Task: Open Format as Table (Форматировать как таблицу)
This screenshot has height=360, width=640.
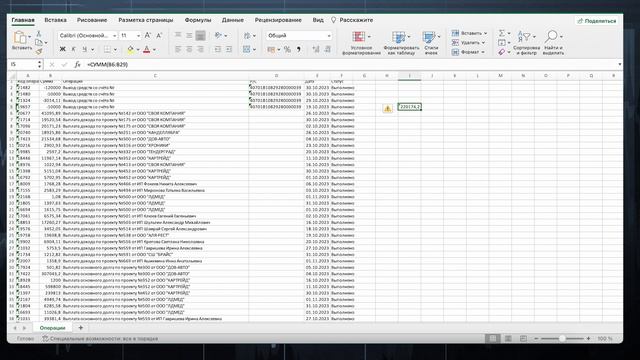Action: pyautogui.click(x=401, y=42)
